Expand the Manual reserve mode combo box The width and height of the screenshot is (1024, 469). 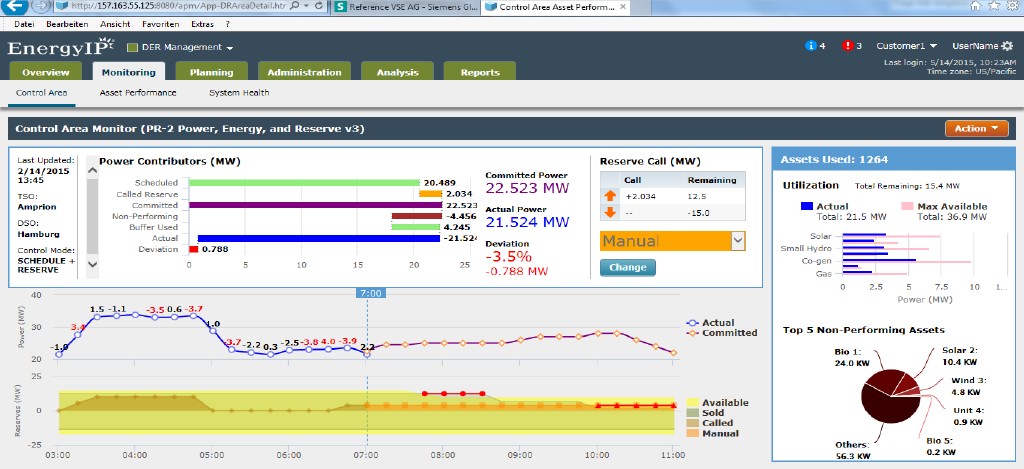click(738, 241)
